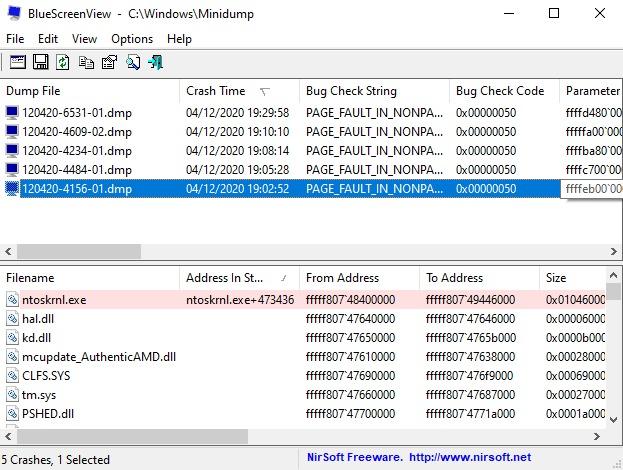623x470 pixels.
Task: Click the Copy Selected Items icon
Action: pos(86,63)
